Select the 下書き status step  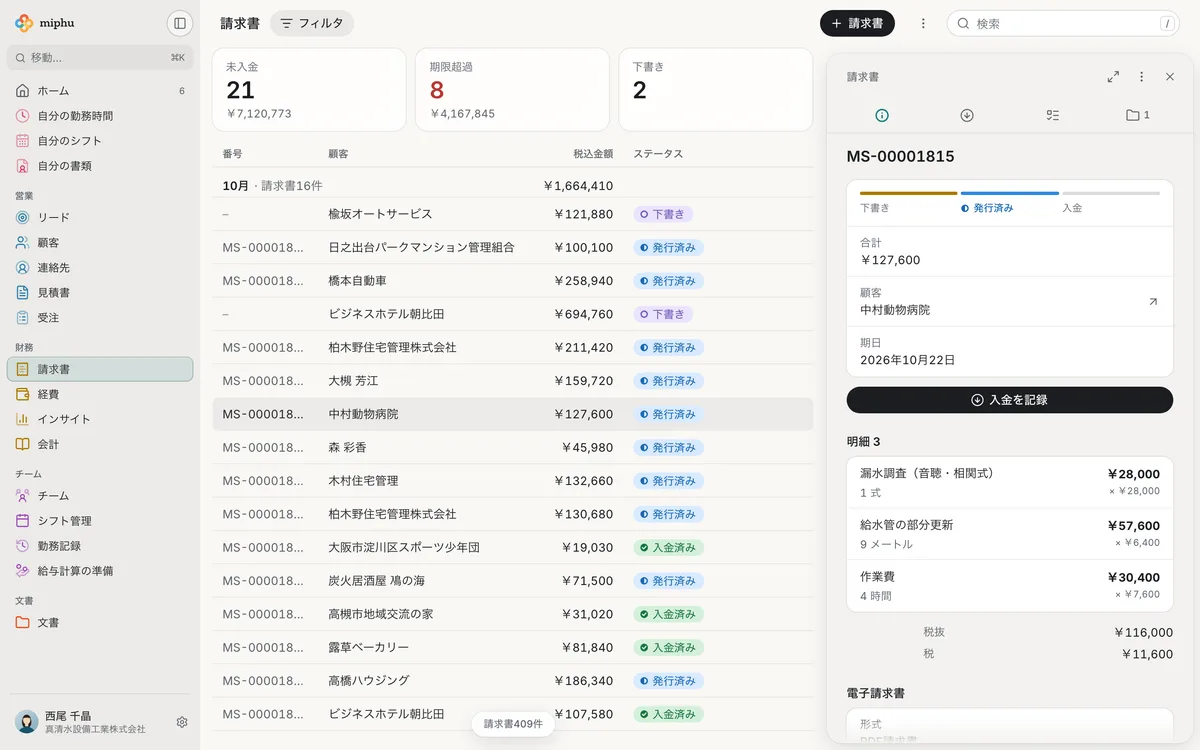coord(908,203)
